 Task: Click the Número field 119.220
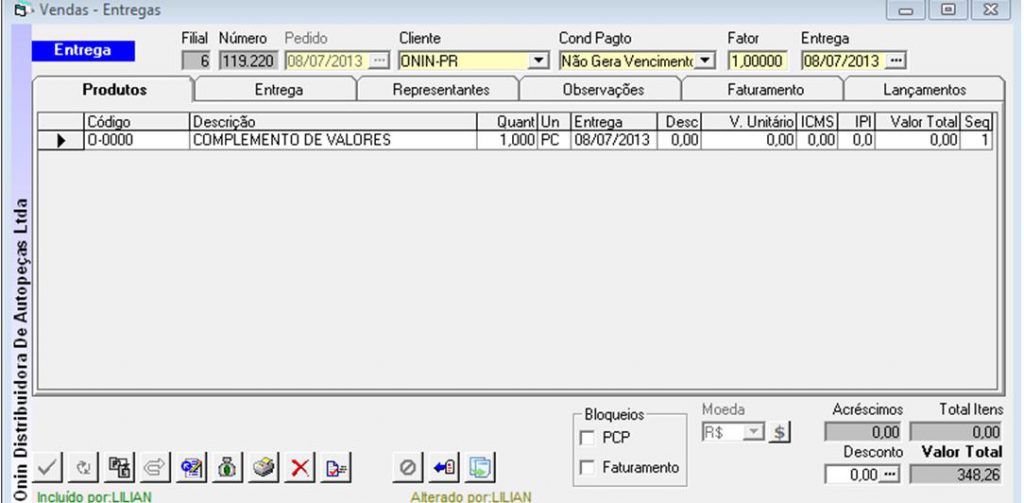pyautogui.click(x=249, y=61)
